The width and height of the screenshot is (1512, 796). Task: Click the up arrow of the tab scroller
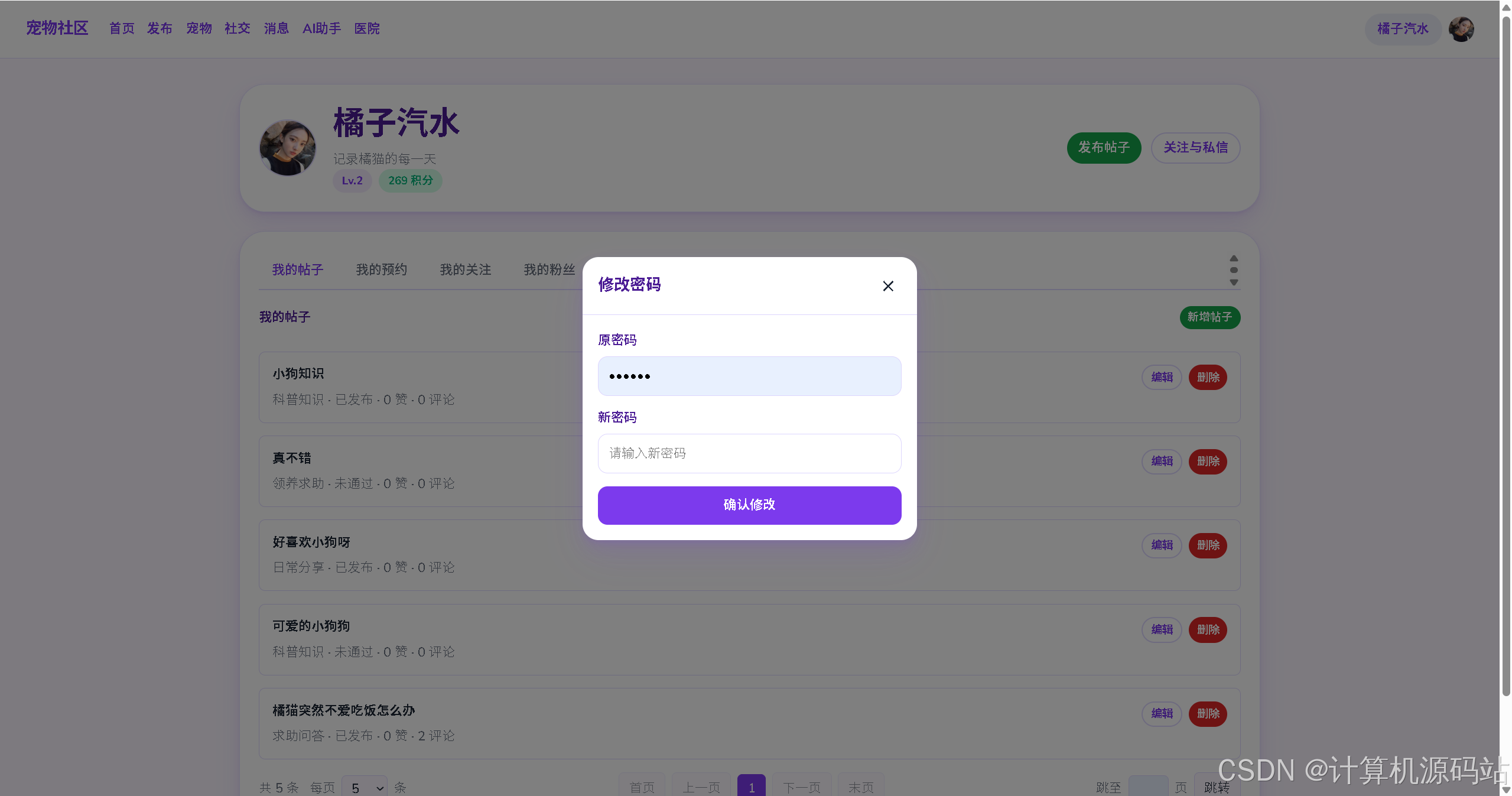[1234, 258]
